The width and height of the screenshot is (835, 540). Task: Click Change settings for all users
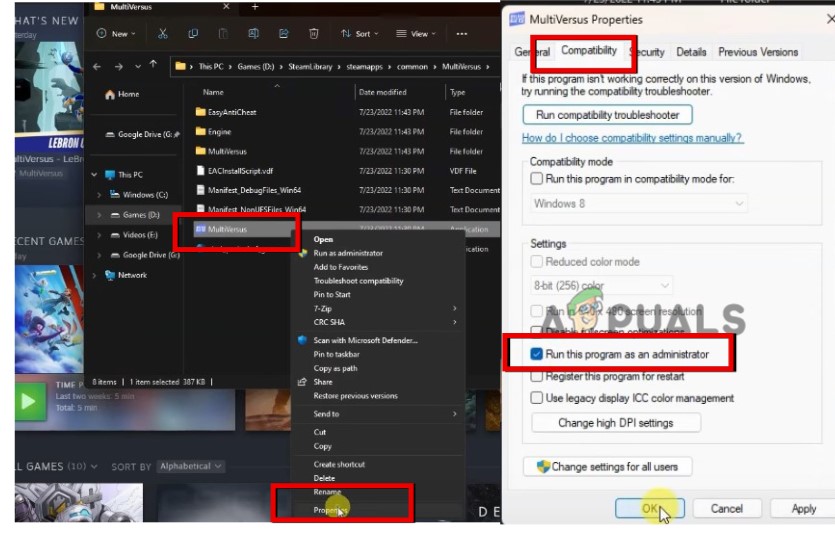[x=608, y=467]
